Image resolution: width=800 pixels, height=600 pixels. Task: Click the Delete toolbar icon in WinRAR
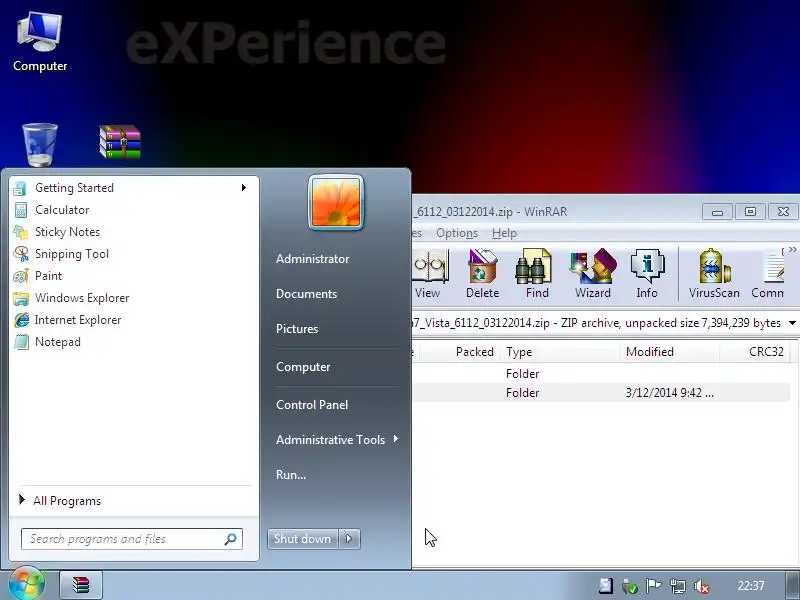[x=482, y=274]
